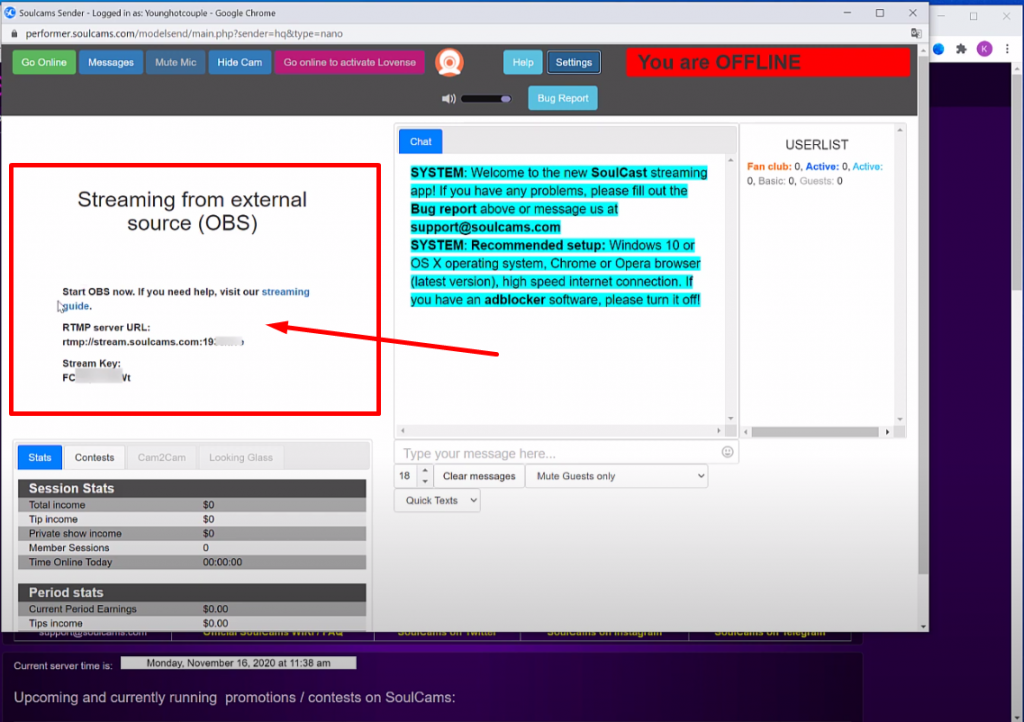The width and height of the screenshot is (1024, 722).
Task: Click the Current Period Earnings row
Action: tap(192, 609)
